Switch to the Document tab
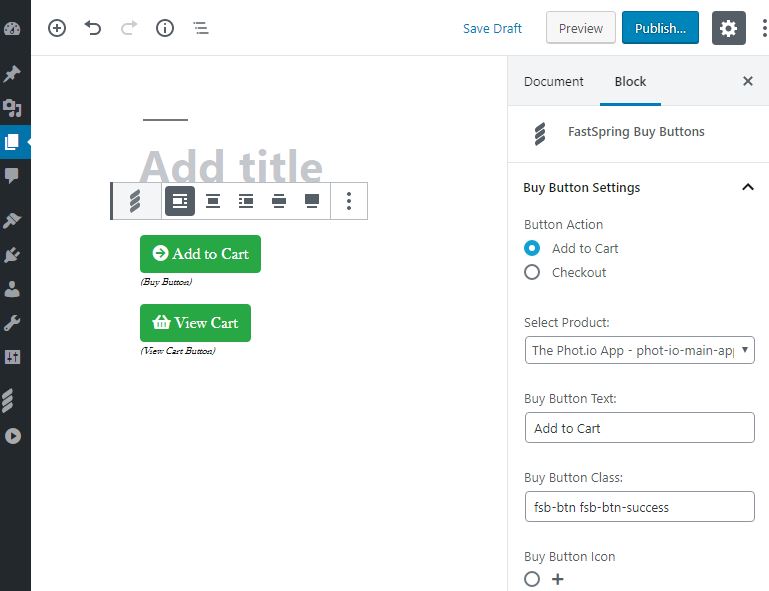This screenshot has width=769, height=591. coord(553,81)
